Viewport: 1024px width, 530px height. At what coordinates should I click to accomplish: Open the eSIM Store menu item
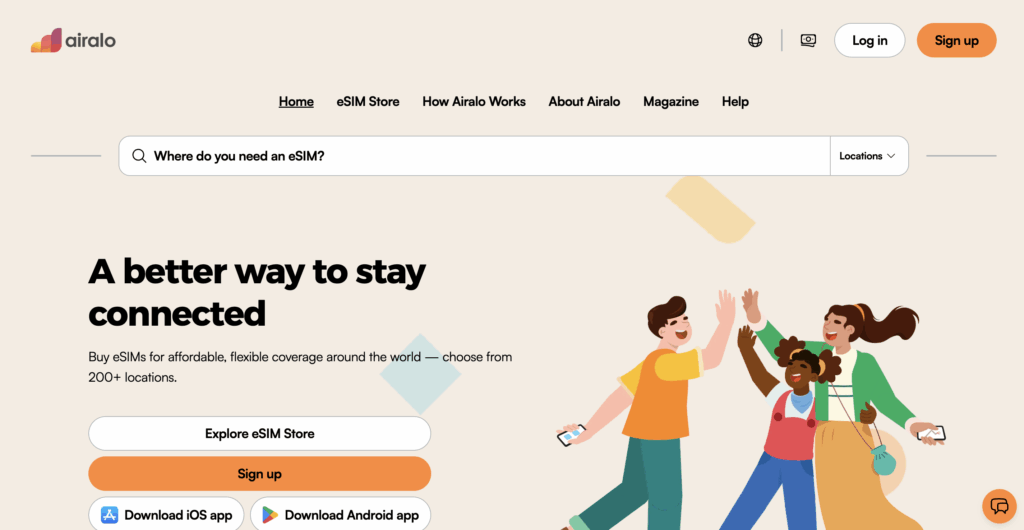(368, 101)
